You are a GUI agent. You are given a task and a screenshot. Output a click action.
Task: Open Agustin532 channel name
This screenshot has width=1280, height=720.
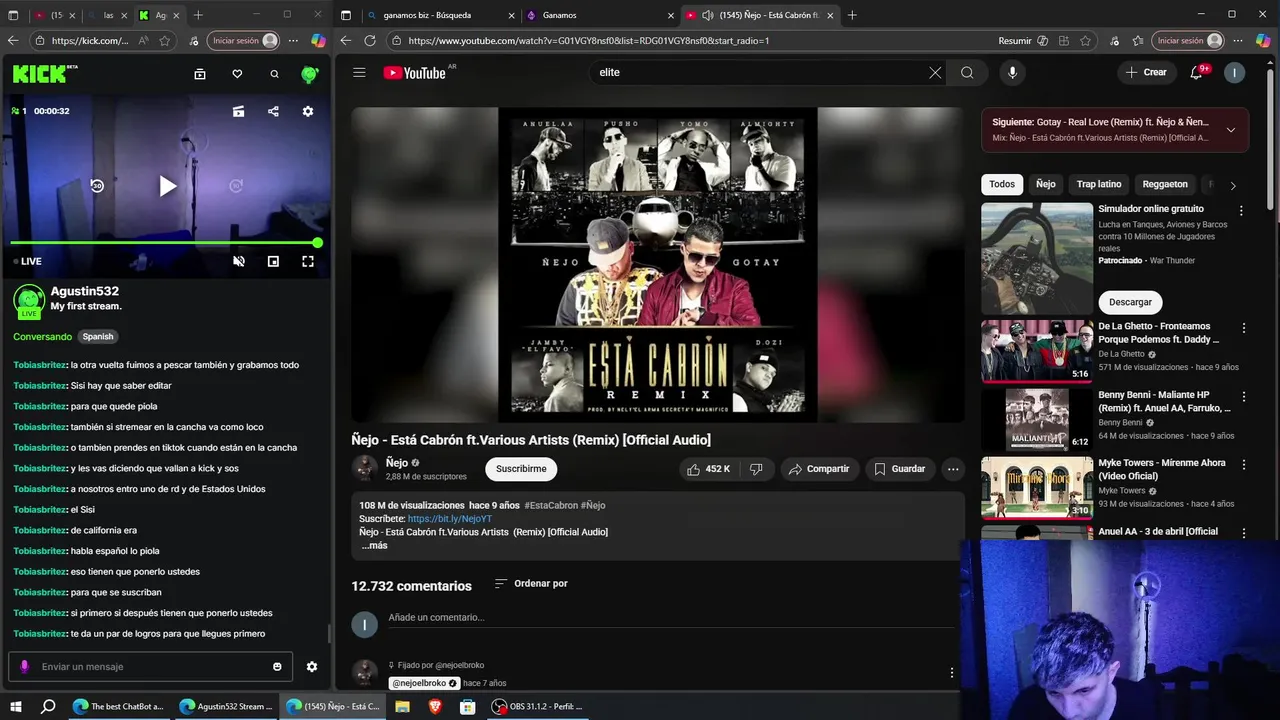85,291
